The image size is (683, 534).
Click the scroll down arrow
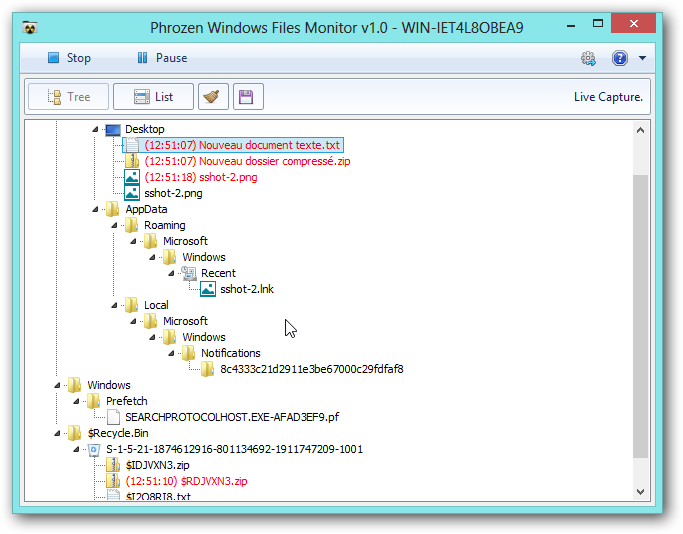640,492
